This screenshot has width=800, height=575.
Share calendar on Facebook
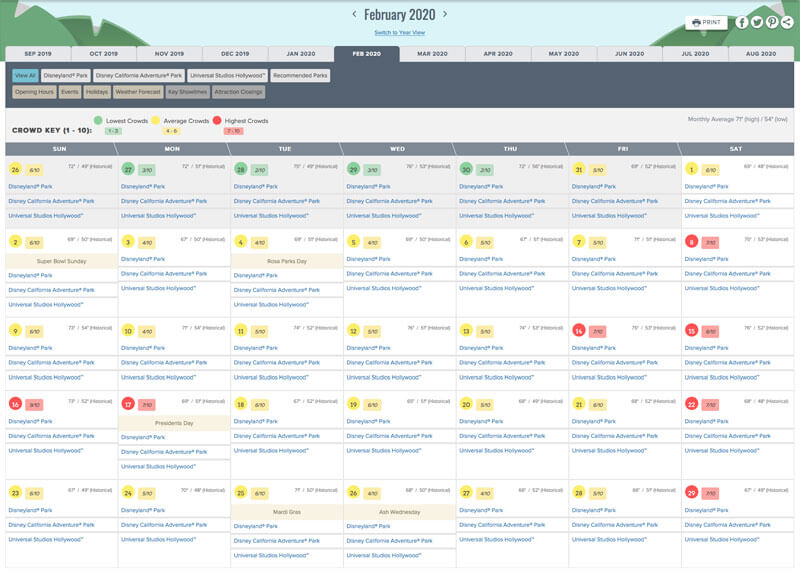pos(742,22)
